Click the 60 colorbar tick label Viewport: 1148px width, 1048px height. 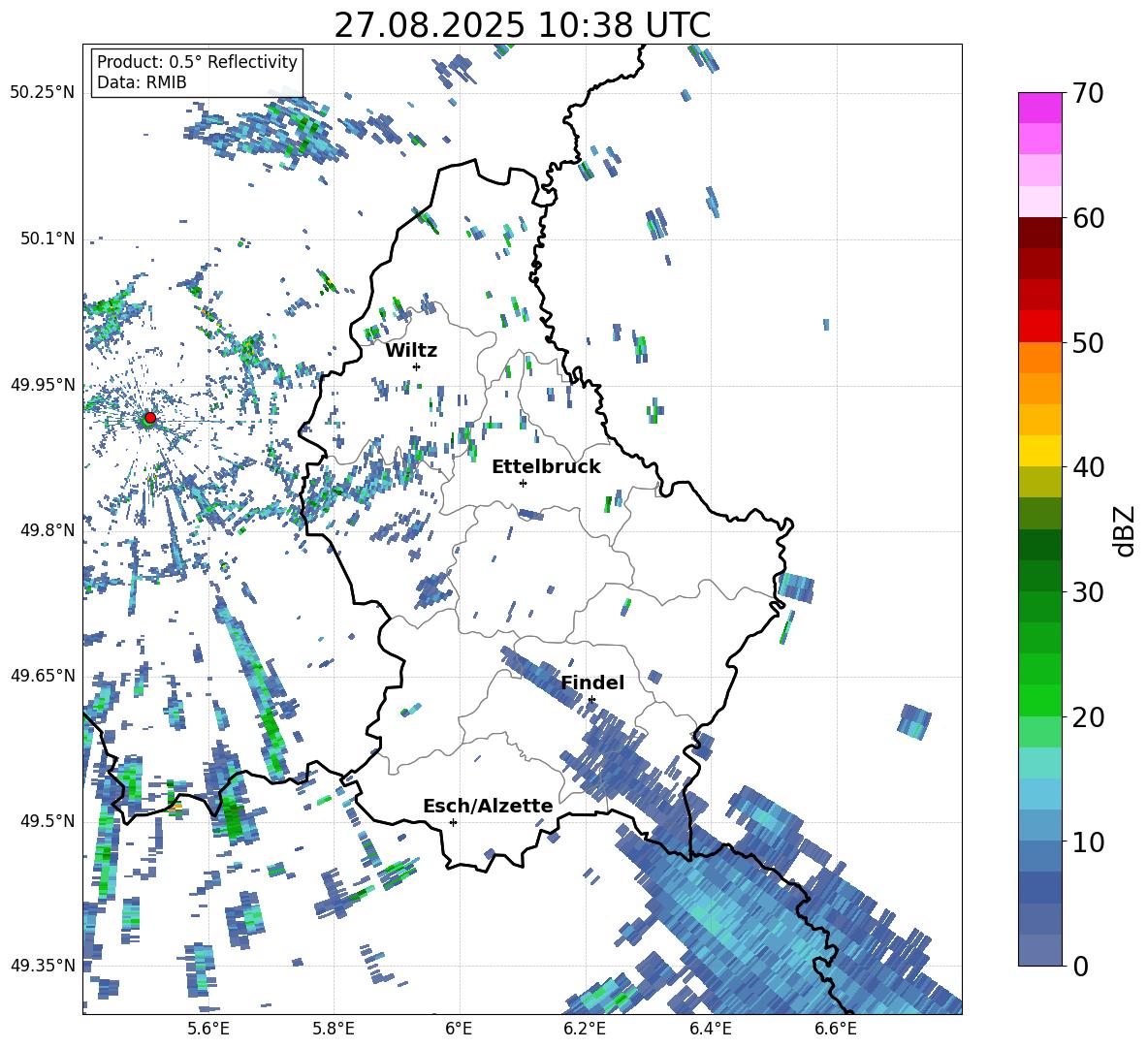1087,218
